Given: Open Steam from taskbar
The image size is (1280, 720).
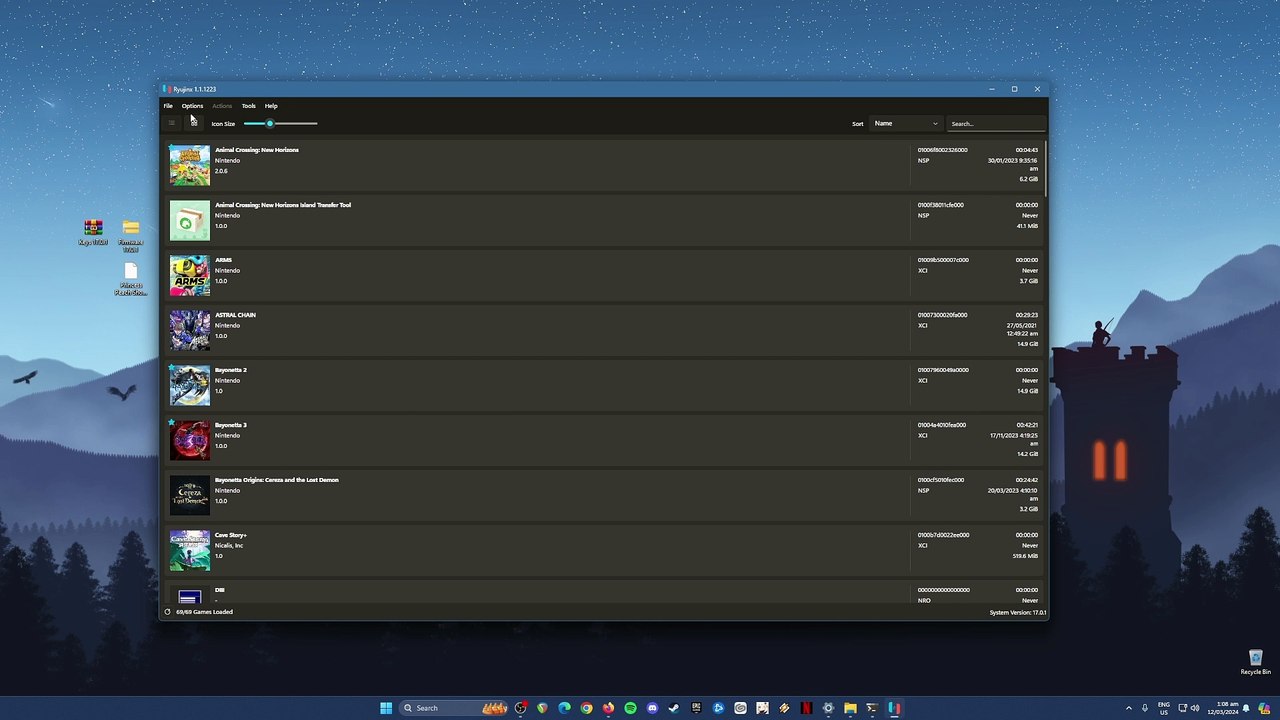Looking at the screenshot, I should tap(674, 708).
